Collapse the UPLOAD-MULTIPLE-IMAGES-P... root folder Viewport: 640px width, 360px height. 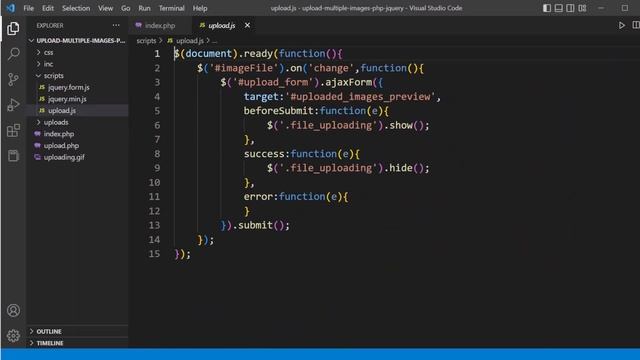pos(78,40)
